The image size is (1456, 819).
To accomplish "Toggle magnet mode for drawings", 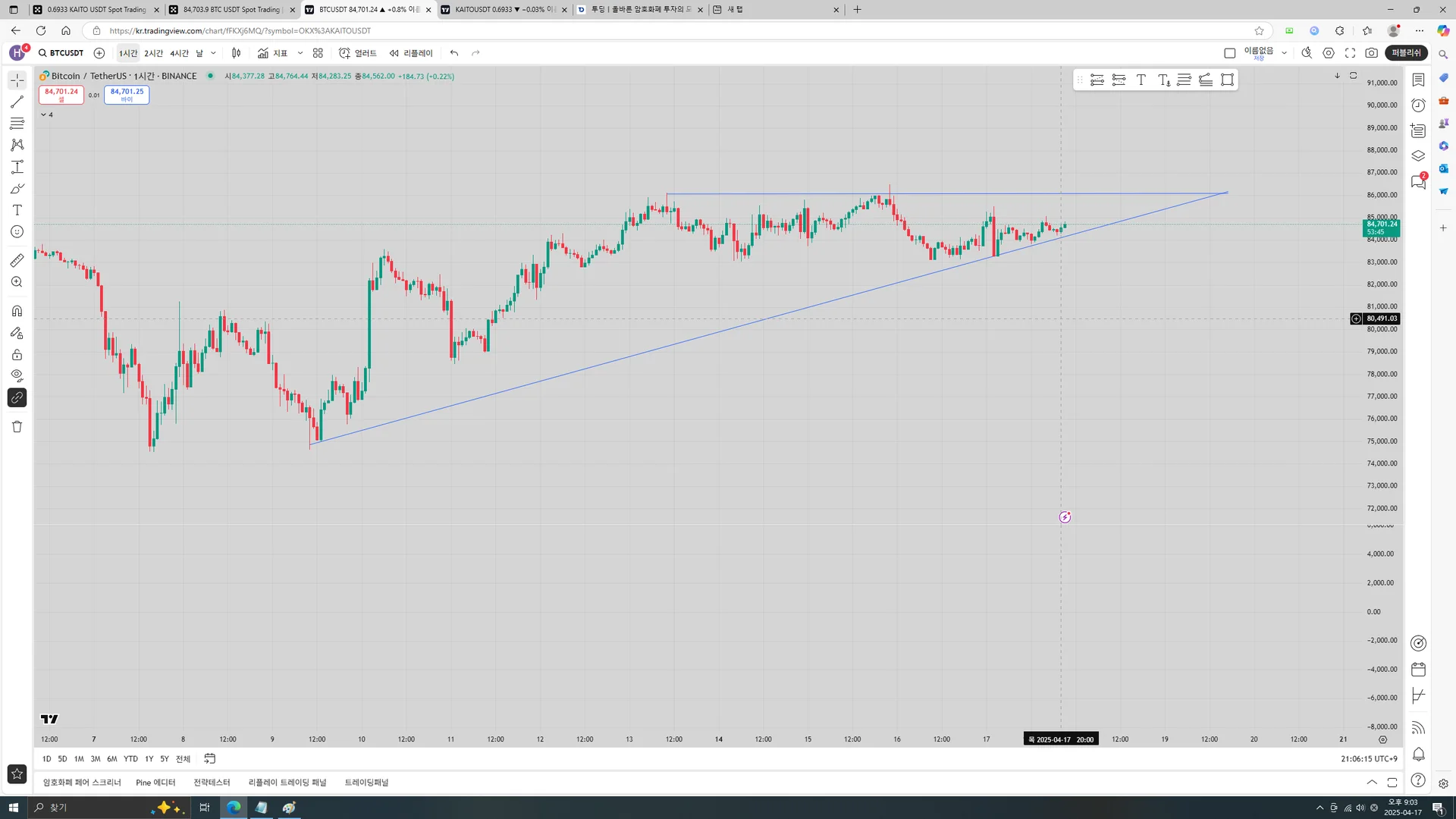I will point(17,311).
